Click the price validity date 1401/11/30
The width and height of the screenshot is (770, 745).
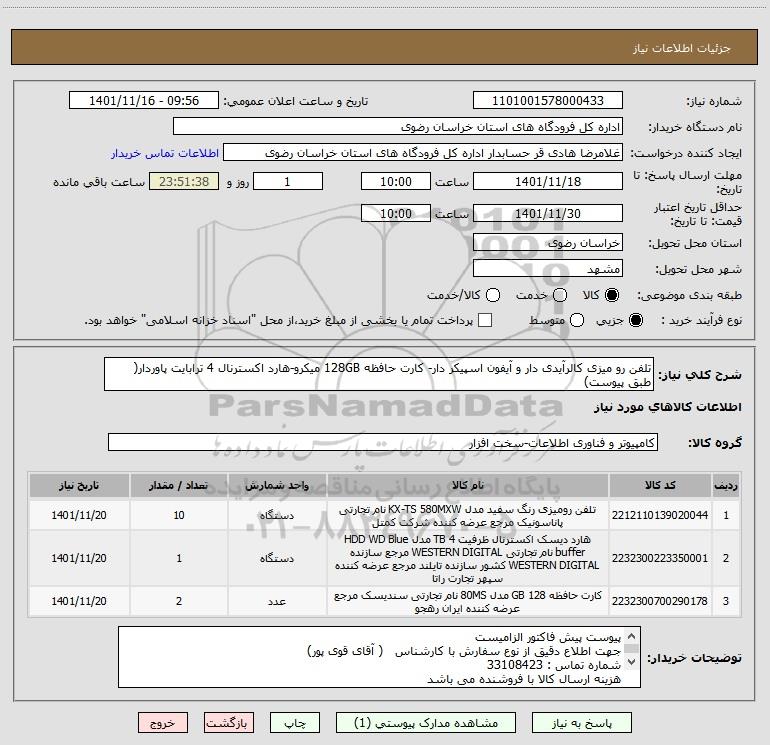point(548,213)
